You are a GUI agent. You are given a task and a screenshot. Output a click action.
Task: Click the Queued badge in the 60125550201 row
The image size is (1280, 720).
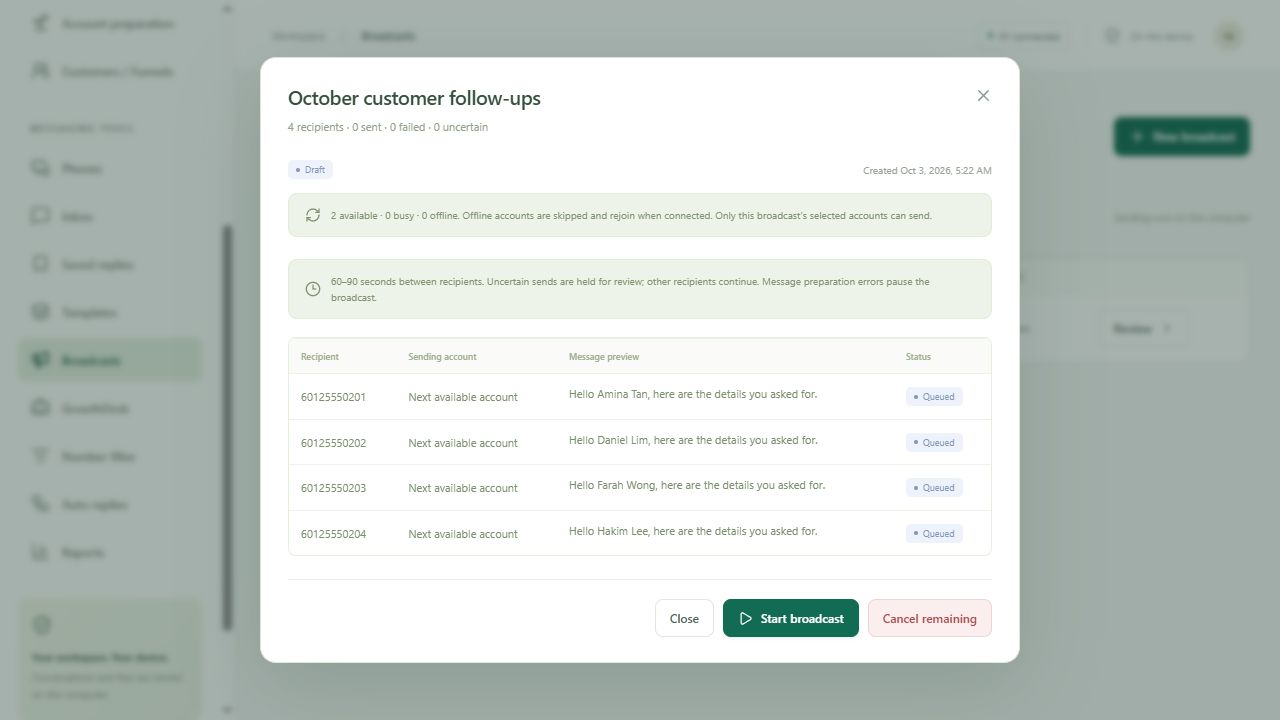[x=934, y=397]
